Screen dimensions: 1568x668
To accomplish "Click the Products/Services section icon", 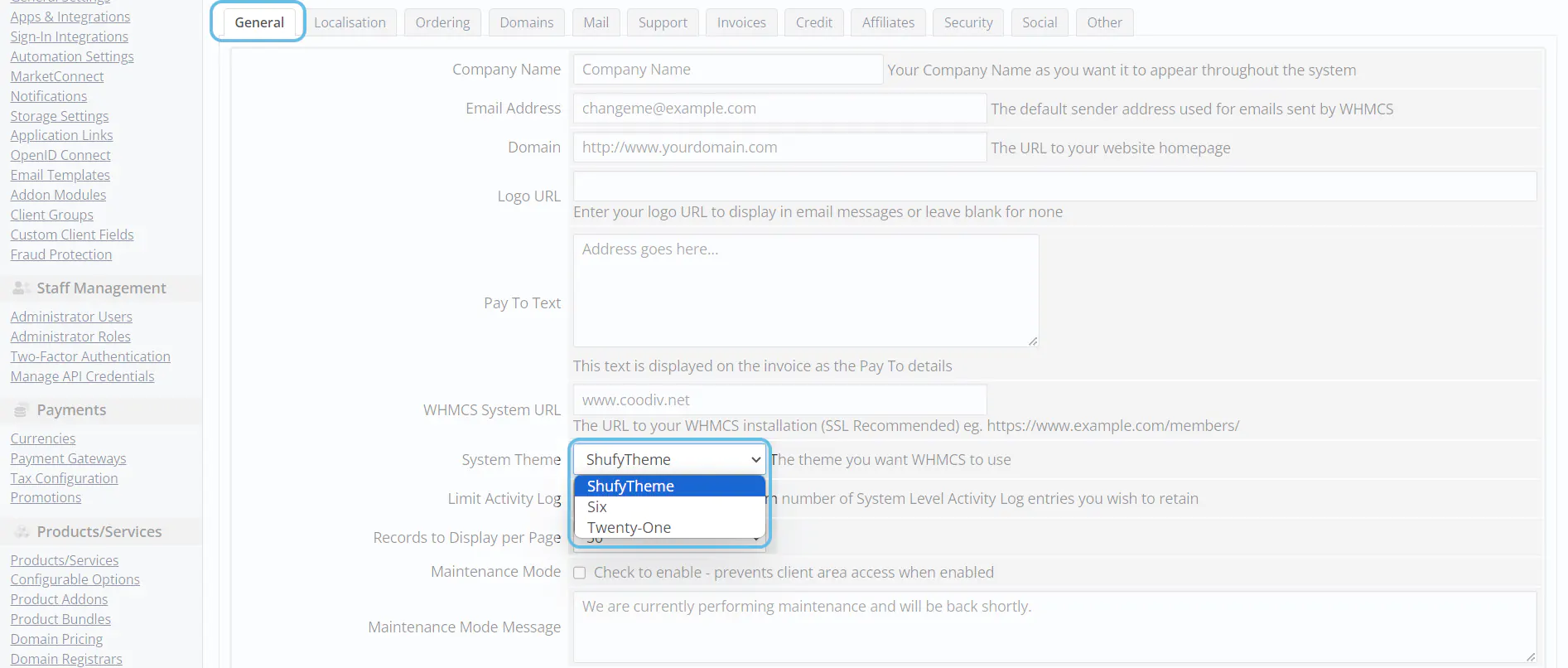I will [x=22, y=532].
